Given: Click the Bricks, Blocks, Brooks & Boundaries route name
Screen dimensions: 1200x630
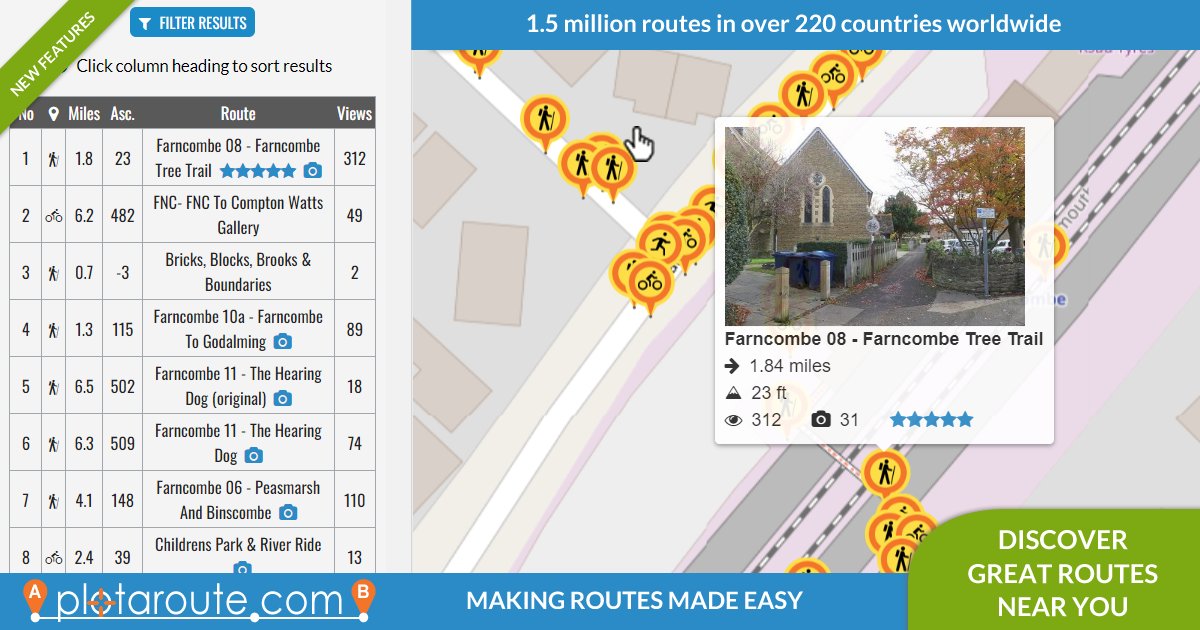Looking at the screenshot, I should point(236,270).
